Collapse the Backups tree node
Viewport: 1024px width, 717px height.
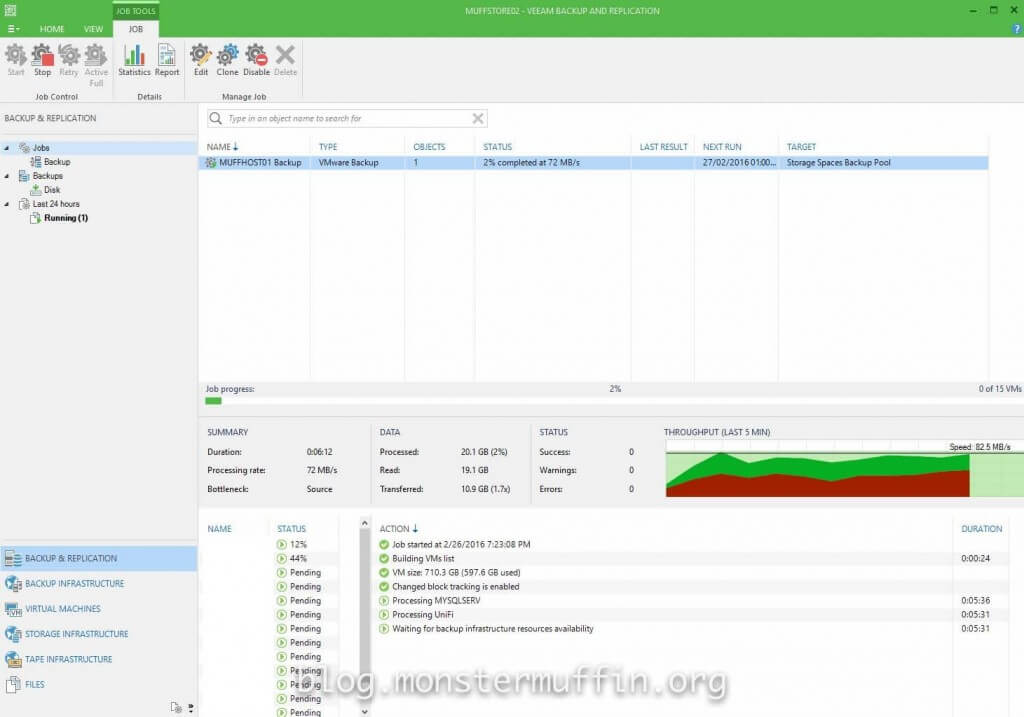[x=8, y=176]
